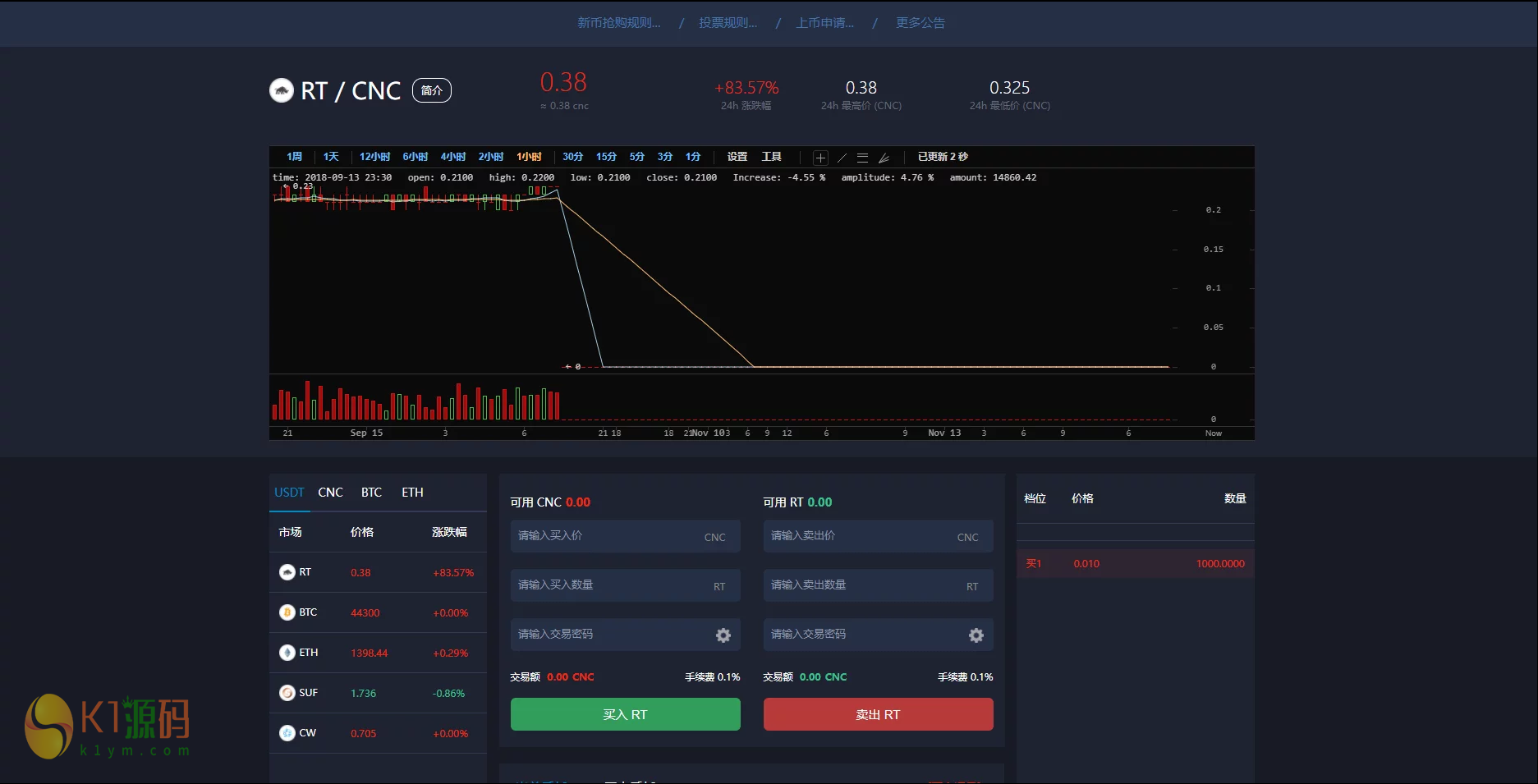Click the gear icon in buy password field
The height and width of the screenshot is (784, 1538).
(x=723, y=635)
